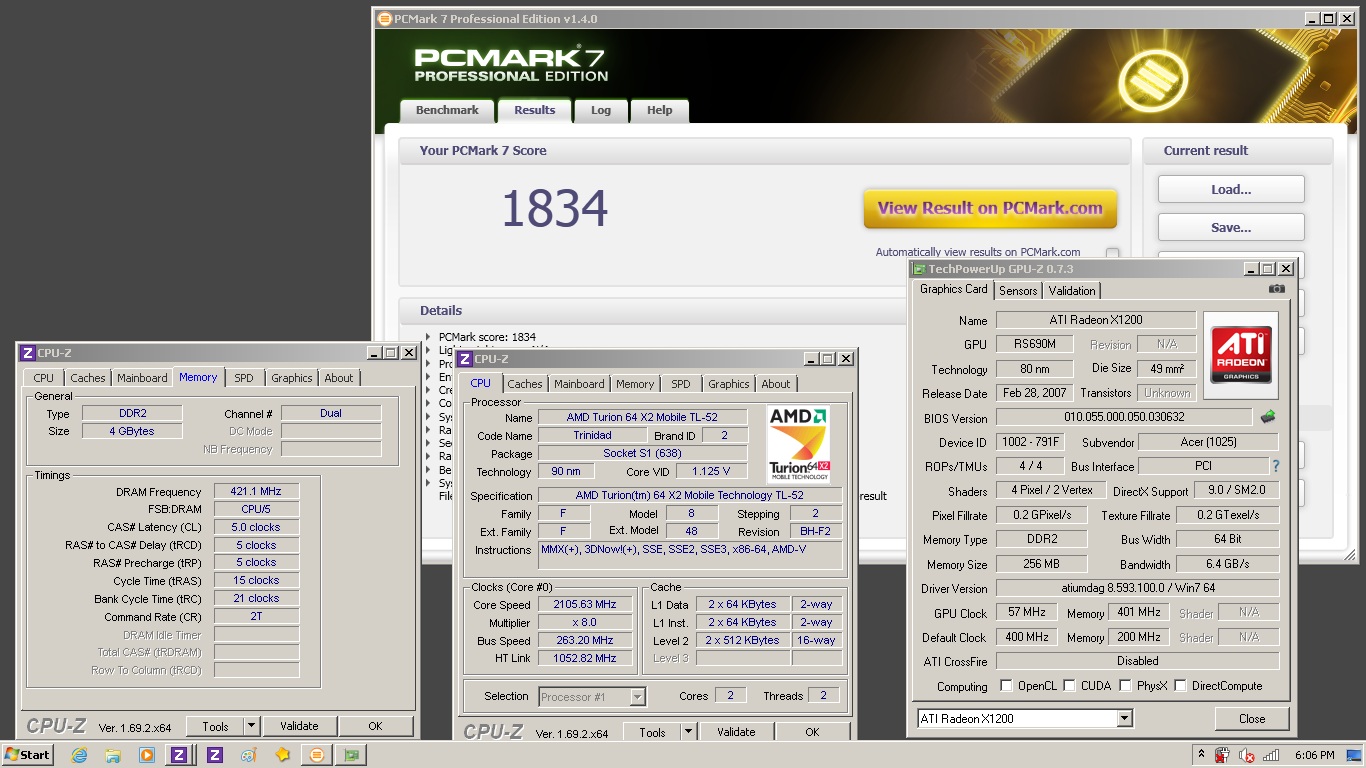The image size is (1366, 768).
Task: Open Internet Explorer from the taskbar
Action: pyautogui.click(x=79, y=755)
